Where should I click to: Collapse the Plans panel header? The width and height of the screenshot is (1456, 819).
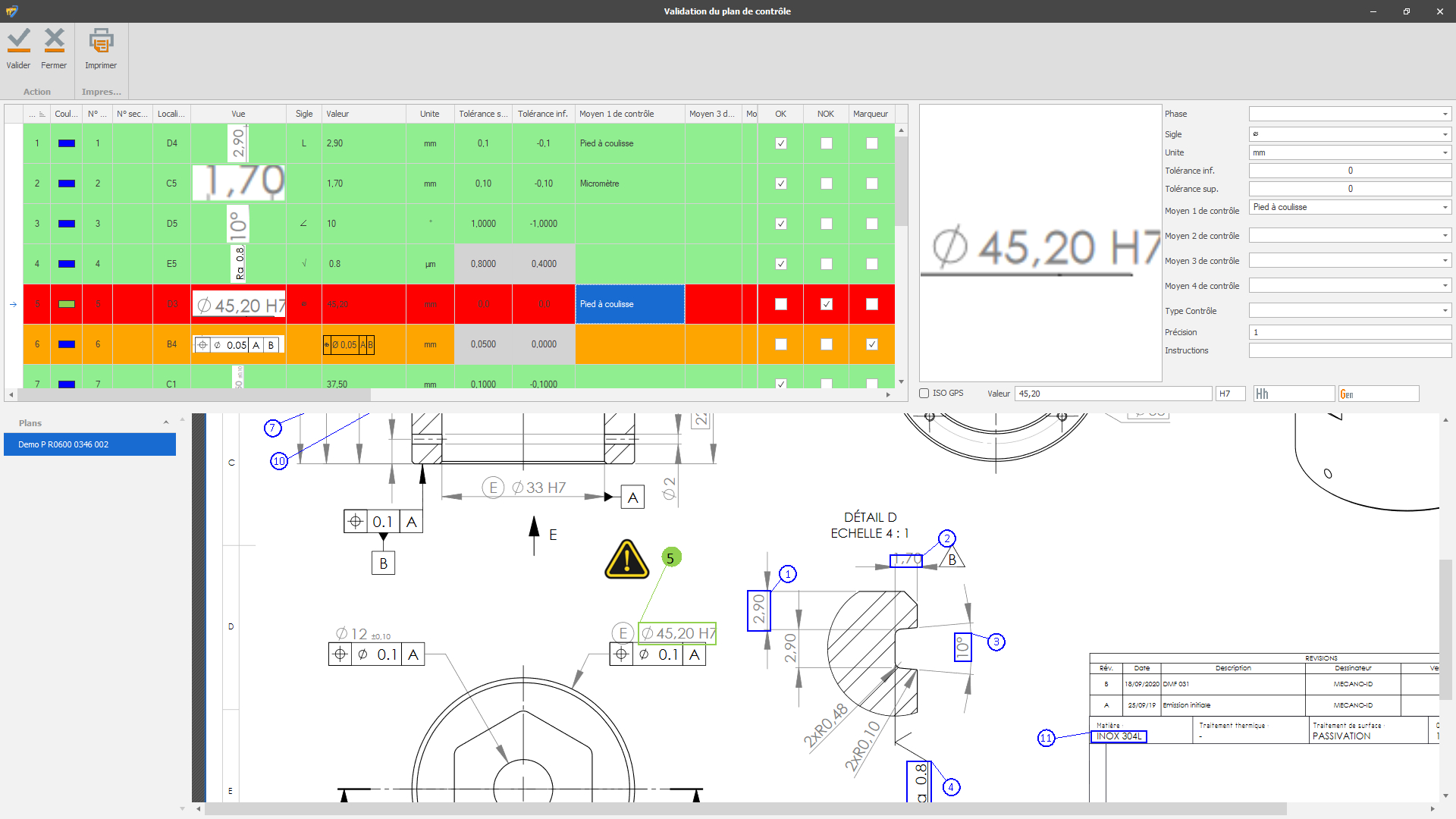(166, 422)
